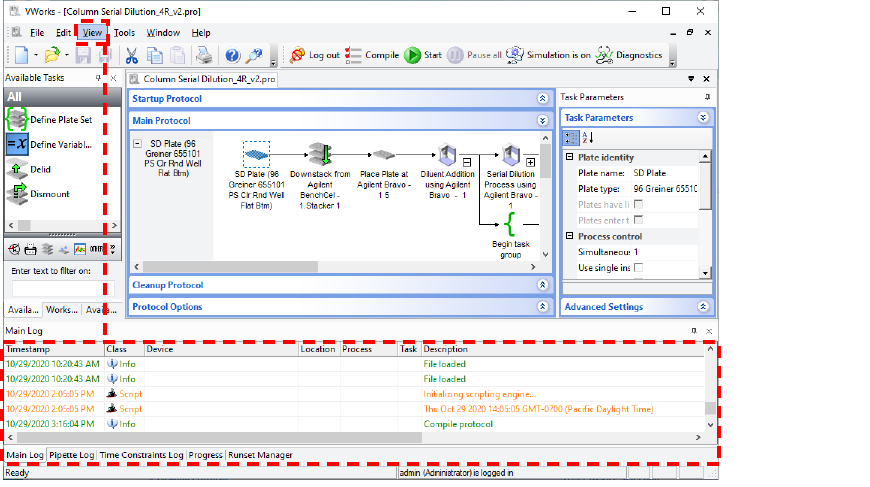Select the Define Variable task

[49, 145]
